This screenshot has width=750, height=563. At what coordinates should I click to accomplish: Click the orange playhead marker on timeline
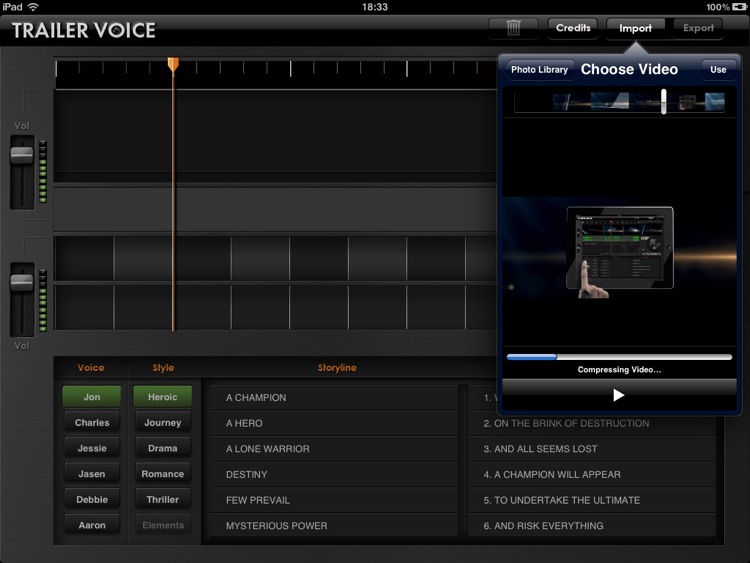coord(173,65)
